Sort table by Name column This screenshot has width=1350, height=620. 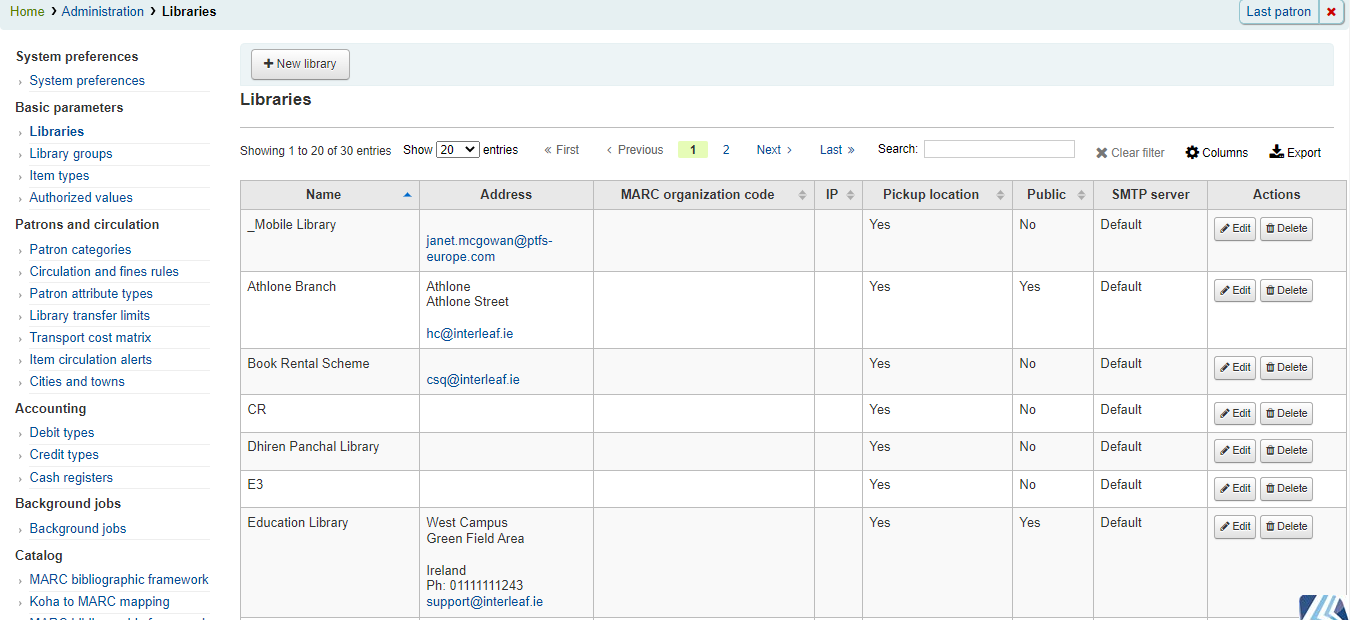click(330, 195)
